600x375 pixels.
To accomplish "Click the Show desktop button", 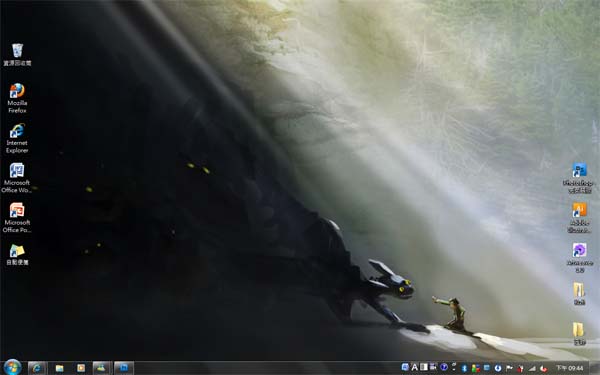I will pos(595,368).
